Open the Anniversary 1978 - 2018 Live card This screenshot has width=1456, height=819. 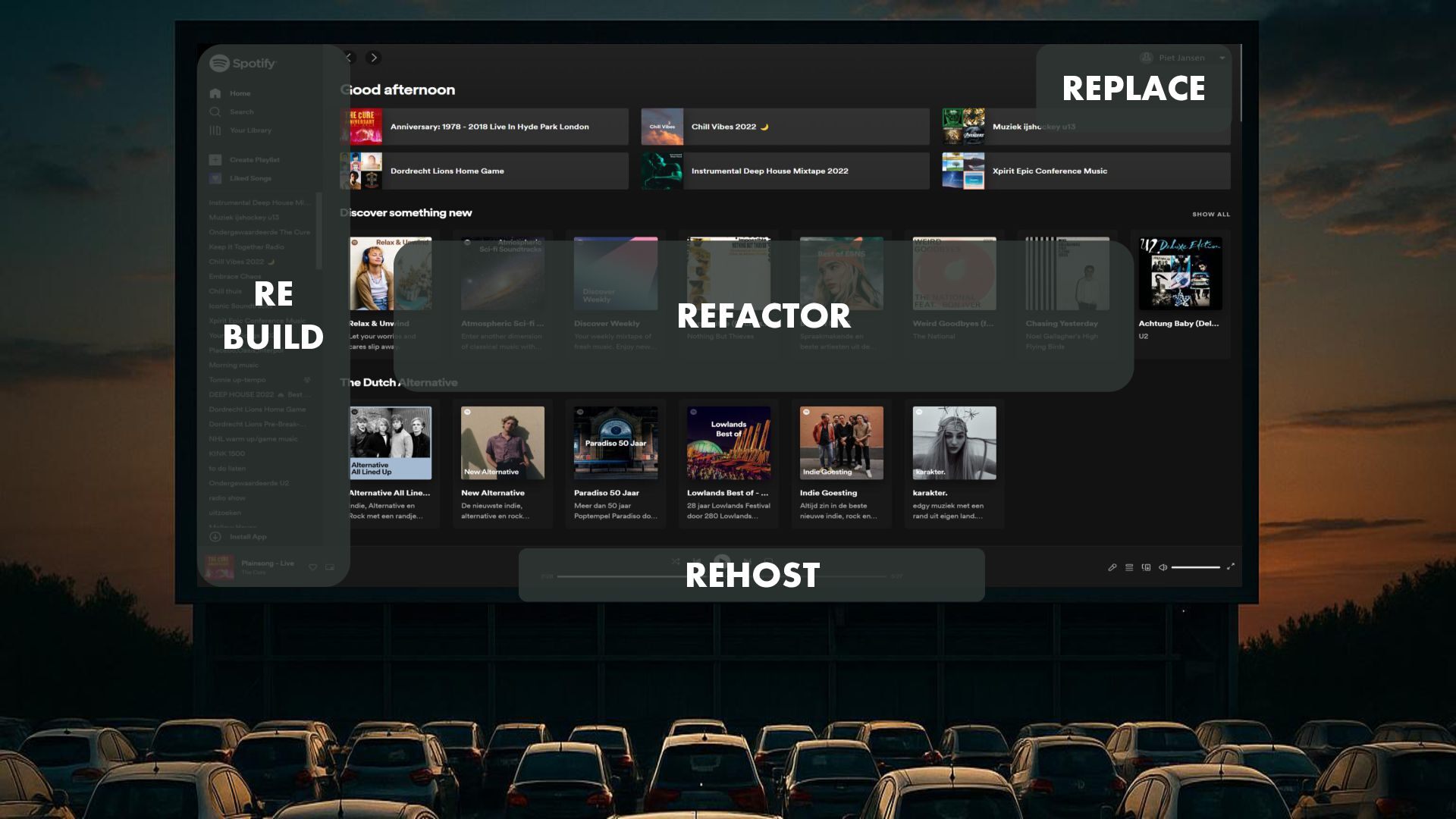485,127
